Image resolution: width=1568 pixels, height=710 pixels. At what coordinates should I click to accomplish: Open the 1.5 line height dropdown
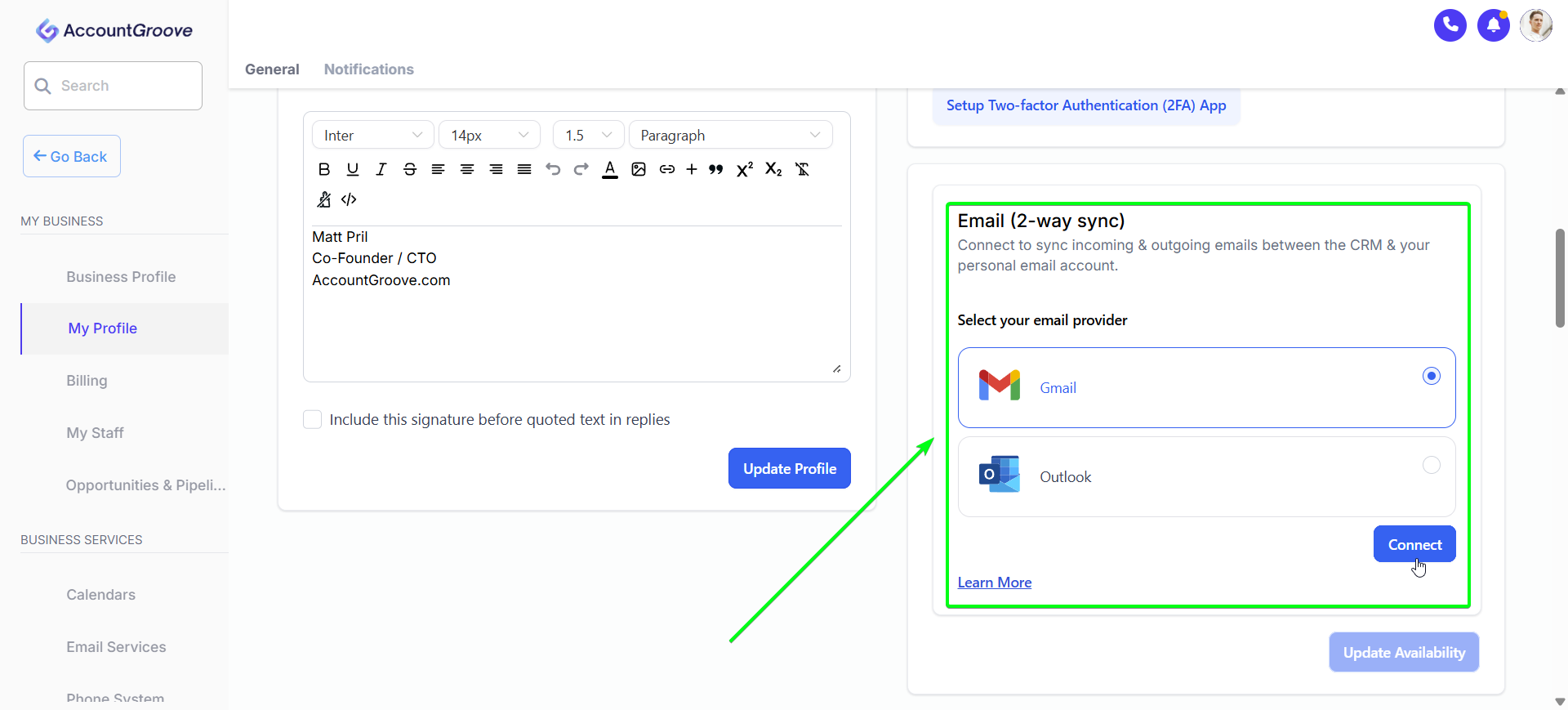pyautogui.click(x=589, y=135)
